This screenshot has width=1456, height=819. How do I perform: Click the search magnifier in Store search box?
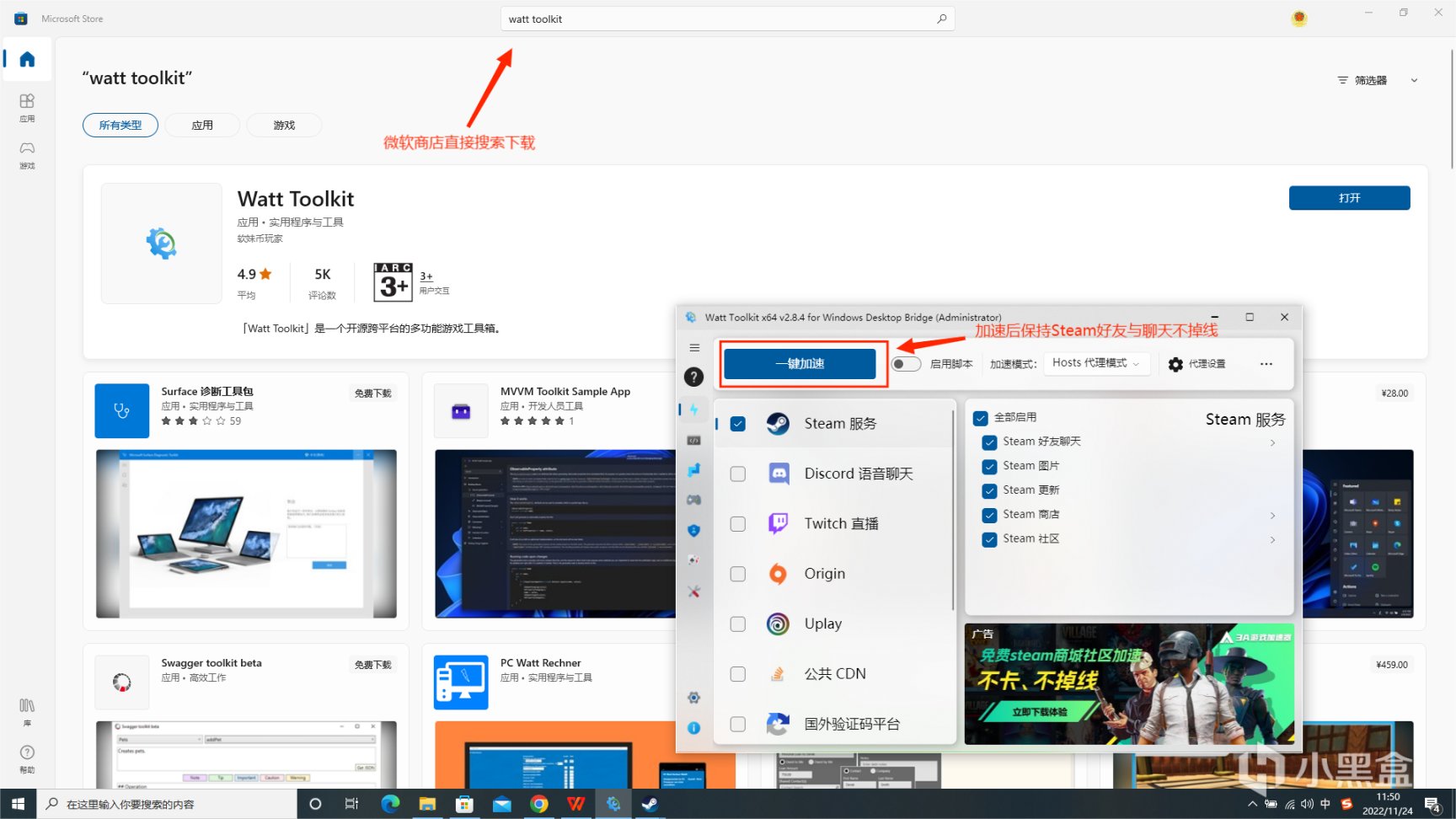click(x=942, y=19)
